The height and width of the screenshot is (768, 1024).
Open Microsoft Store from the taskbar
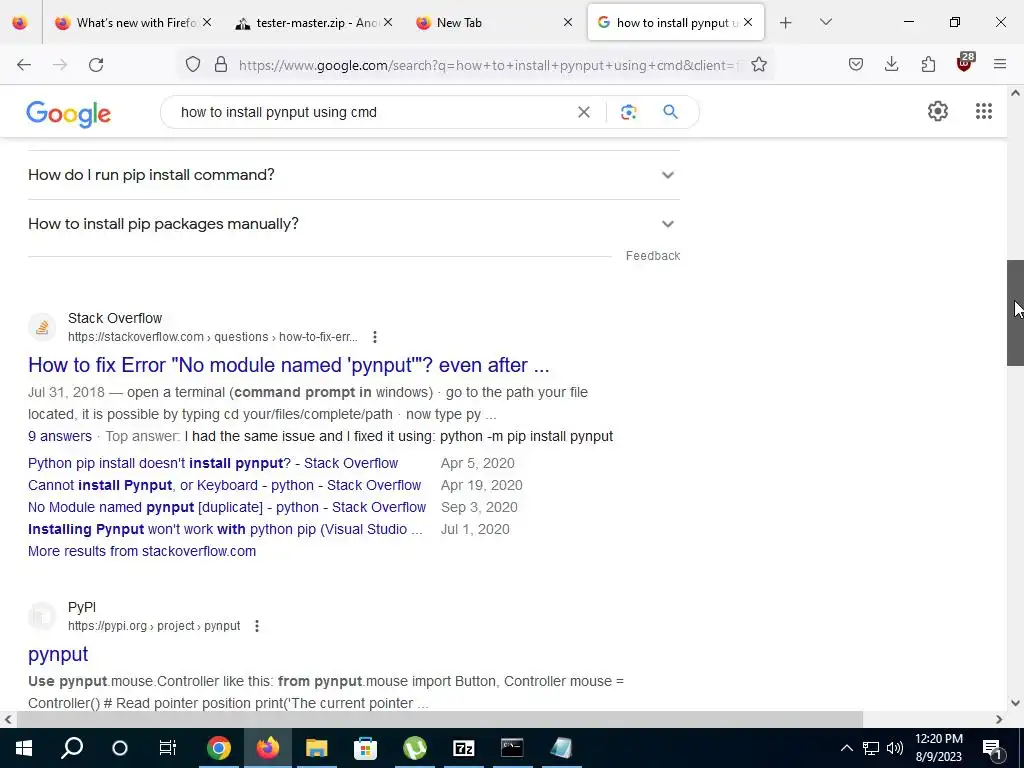pyautogui.click(x=366, y=748)
